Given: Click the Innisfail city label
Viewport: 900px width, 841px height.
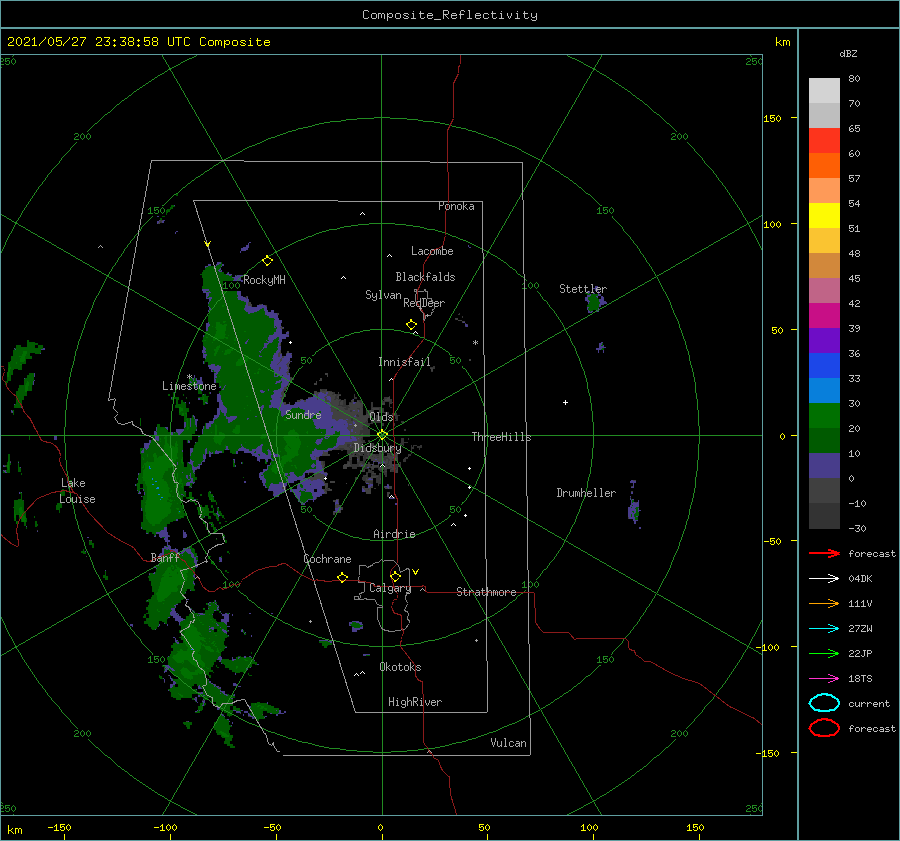Looking at the screenshot, I should point(404,362).
